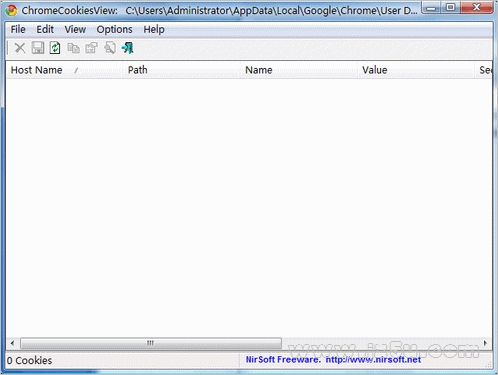Click the ChromeCookiesView title bar app icon
This screenshot has height=375, width=498.
click(x=11, y=10)
